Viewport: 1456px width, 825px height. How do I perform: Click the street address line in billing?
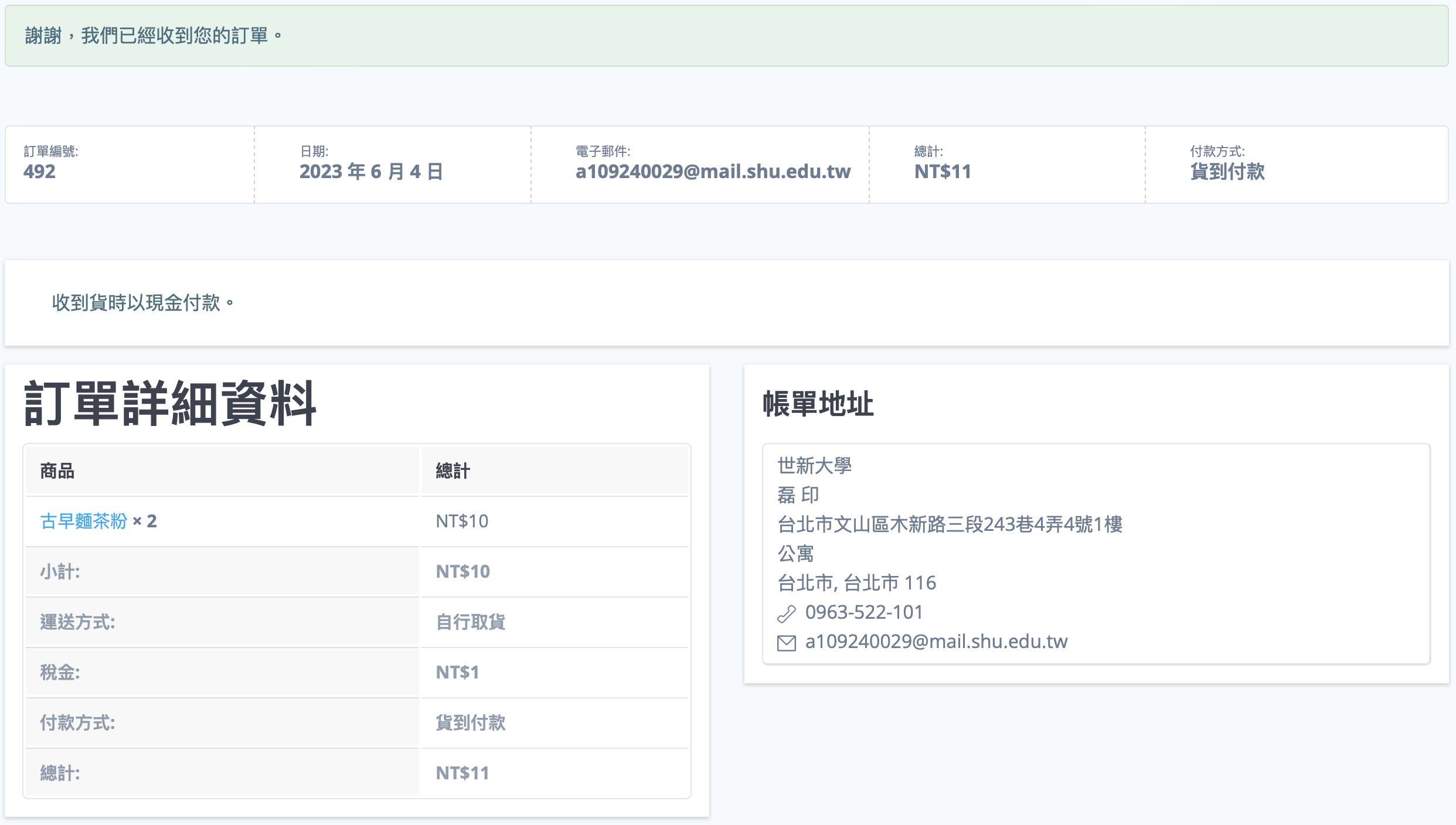(950, 524)
